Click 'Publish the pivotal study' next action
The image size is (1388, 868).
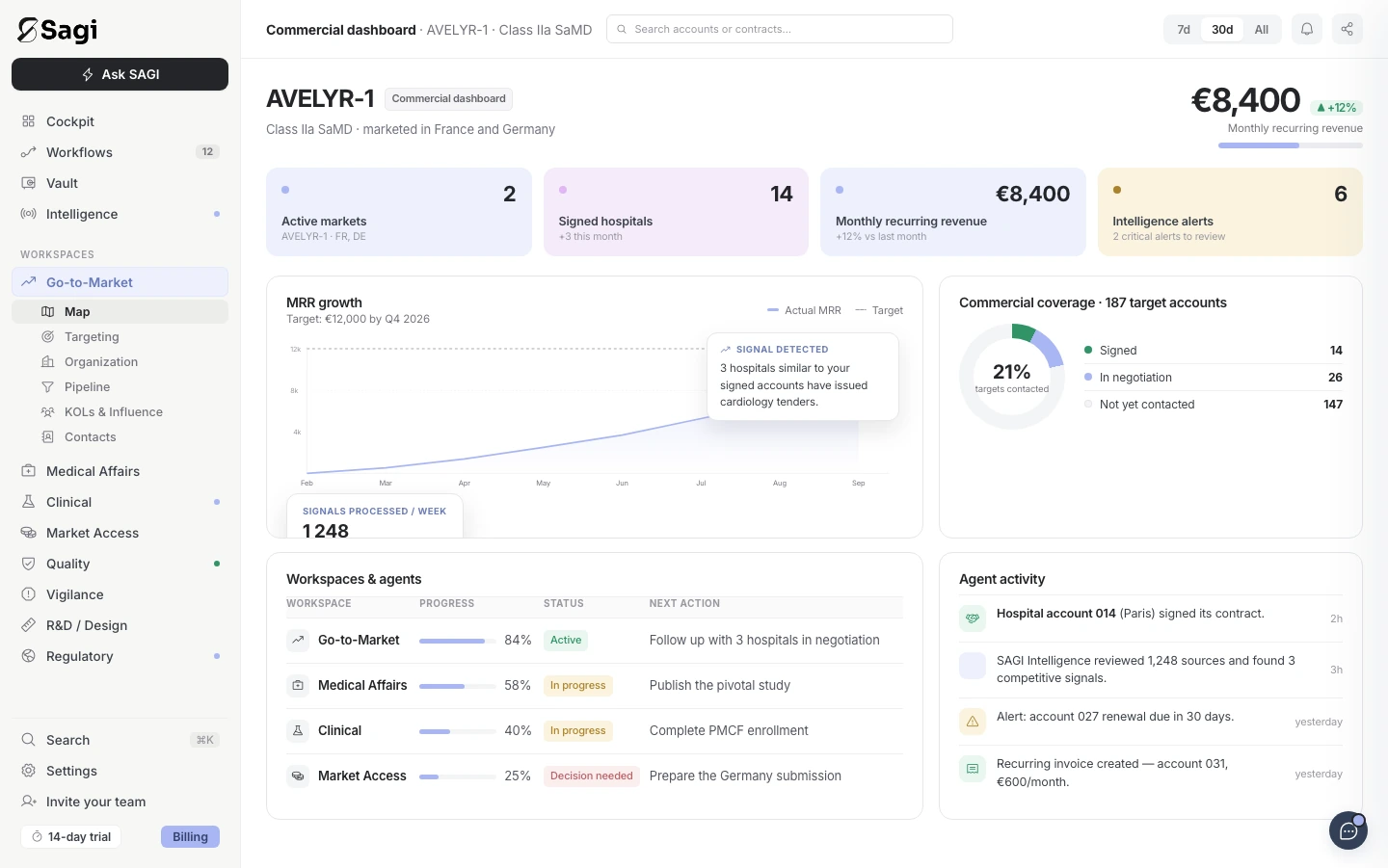(720, 685)
